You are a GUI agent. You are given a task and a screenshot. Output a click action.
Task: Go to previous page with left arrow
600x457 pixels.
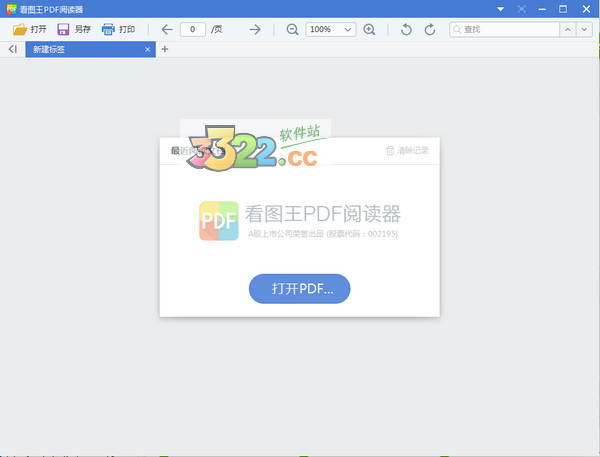[x=167, y=29]
